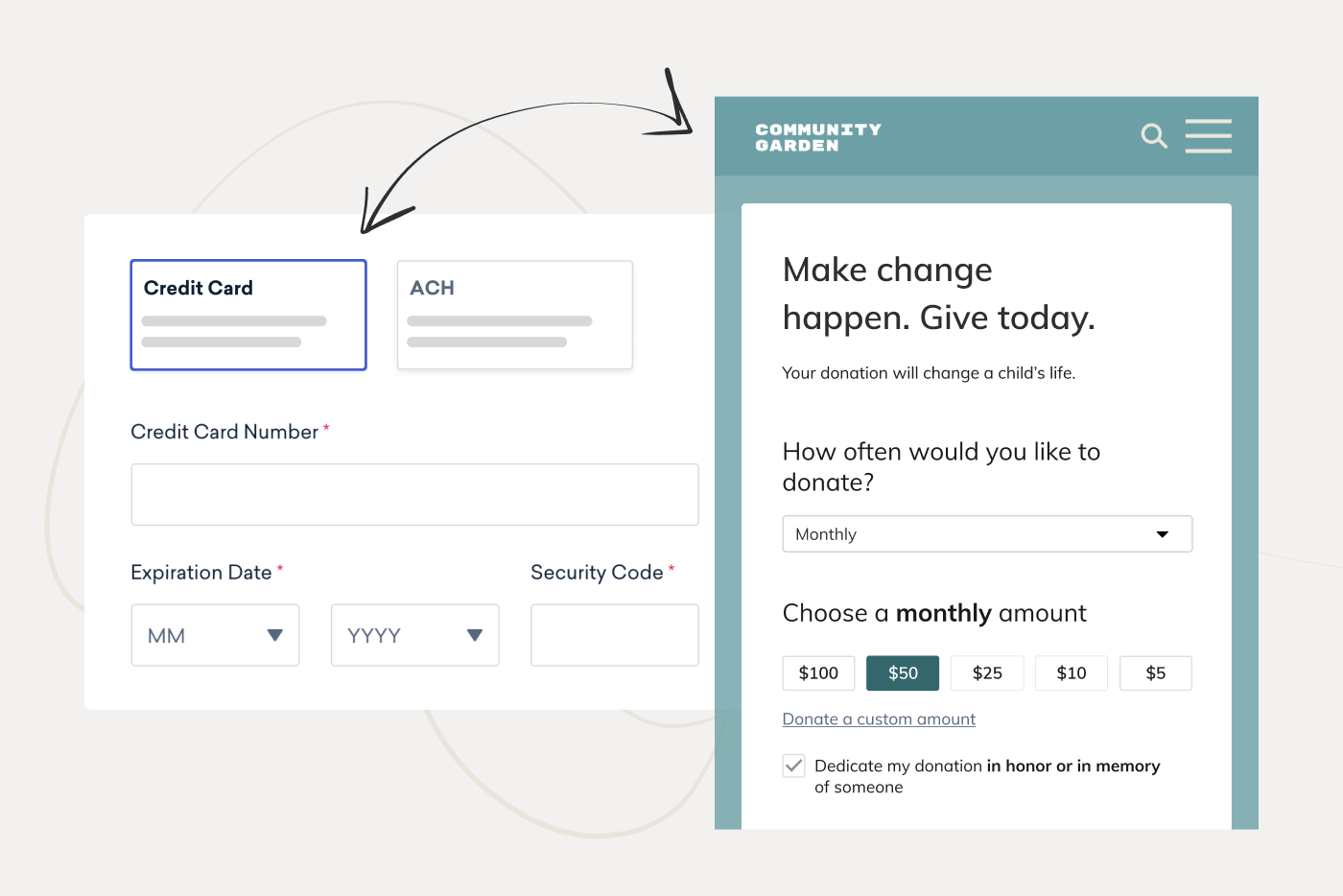Click the search icon in the header
Screen dimensions: 1343x896
click(x=1154, y=136)
